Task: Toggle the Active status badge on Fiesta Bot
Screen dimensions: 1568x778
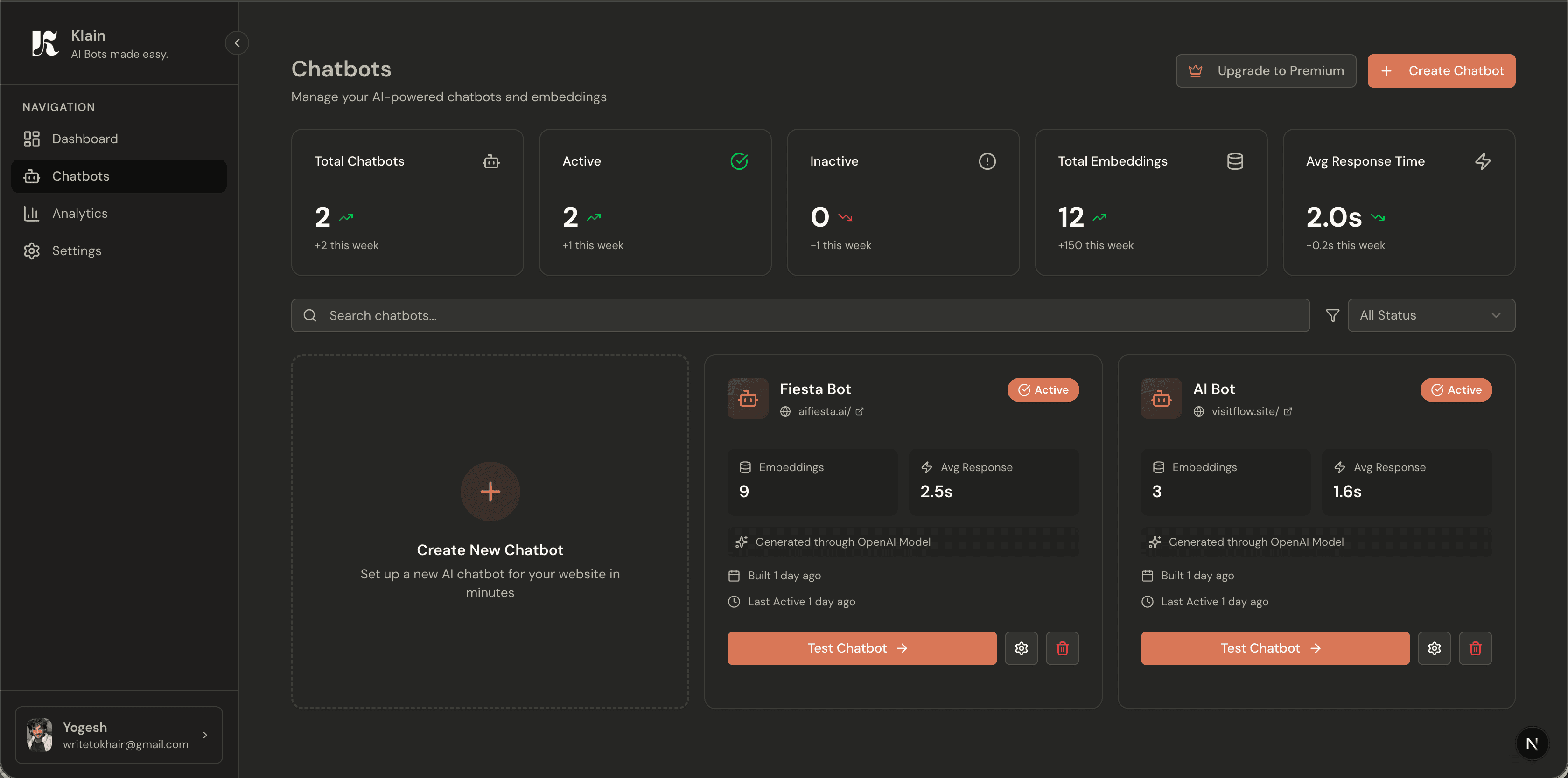Action: coord(1043,390)
